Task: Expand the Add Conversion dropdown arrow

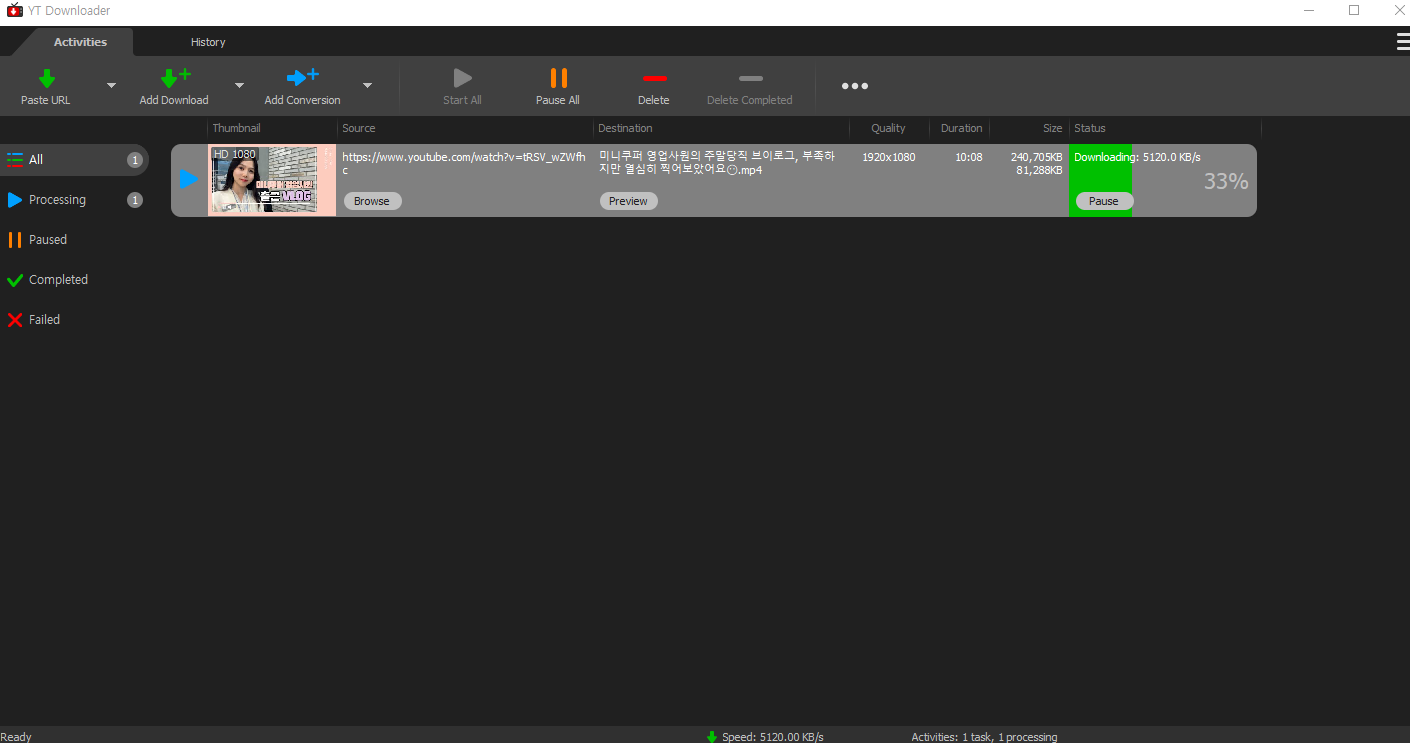Action: pos(367,86)
